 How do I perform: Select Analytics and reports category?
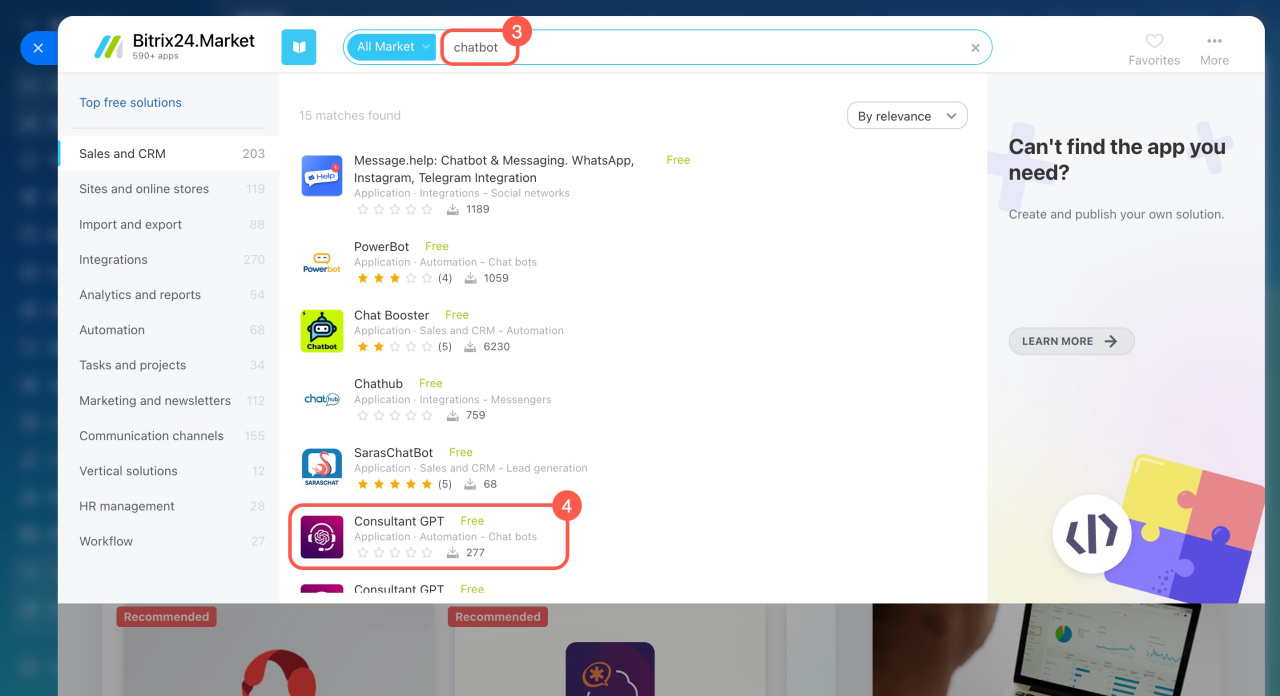(169, 295)
